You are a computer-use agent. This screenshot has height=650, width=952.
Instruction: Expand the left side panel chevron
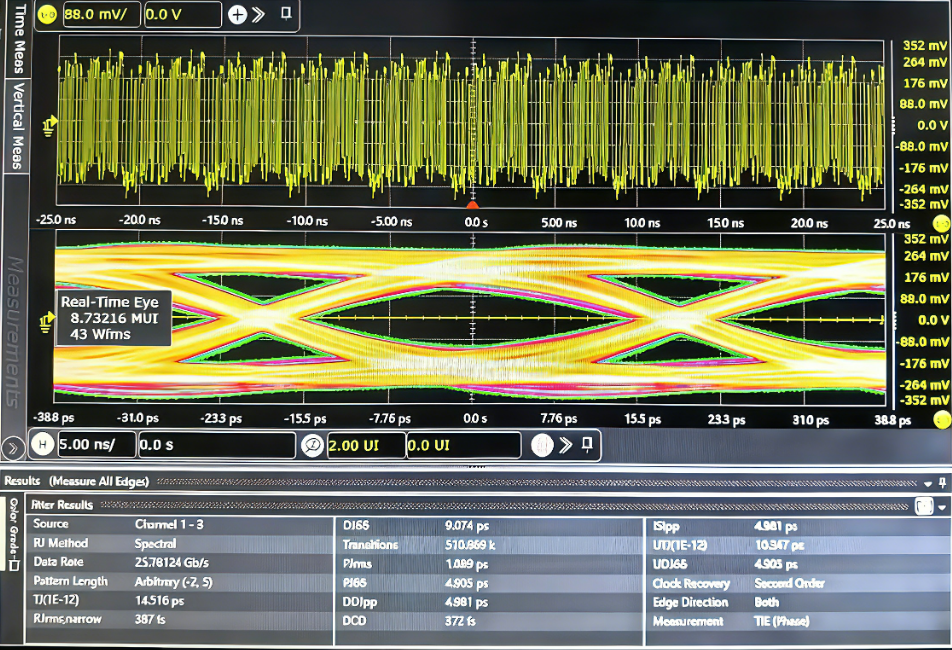12,445
